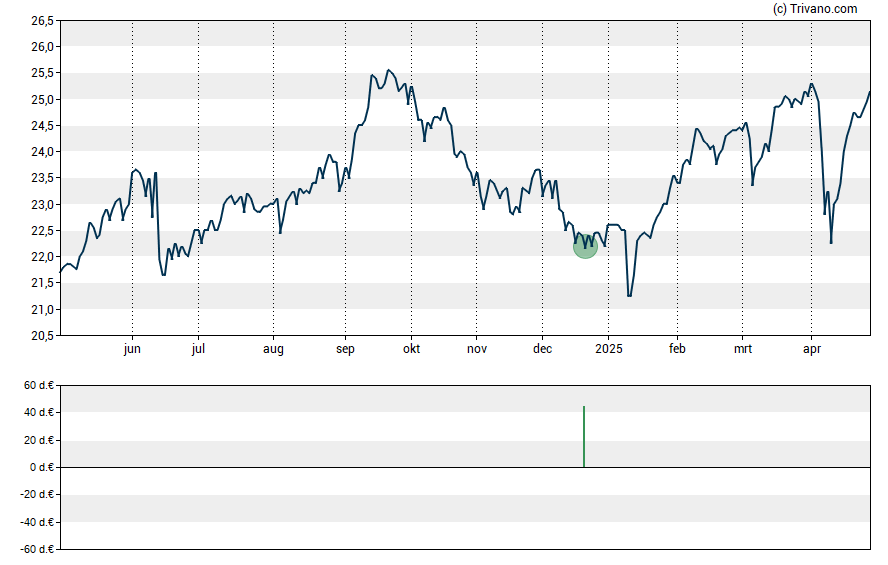
Task: Click the 'apr' month label
Action: coord(812,349)
